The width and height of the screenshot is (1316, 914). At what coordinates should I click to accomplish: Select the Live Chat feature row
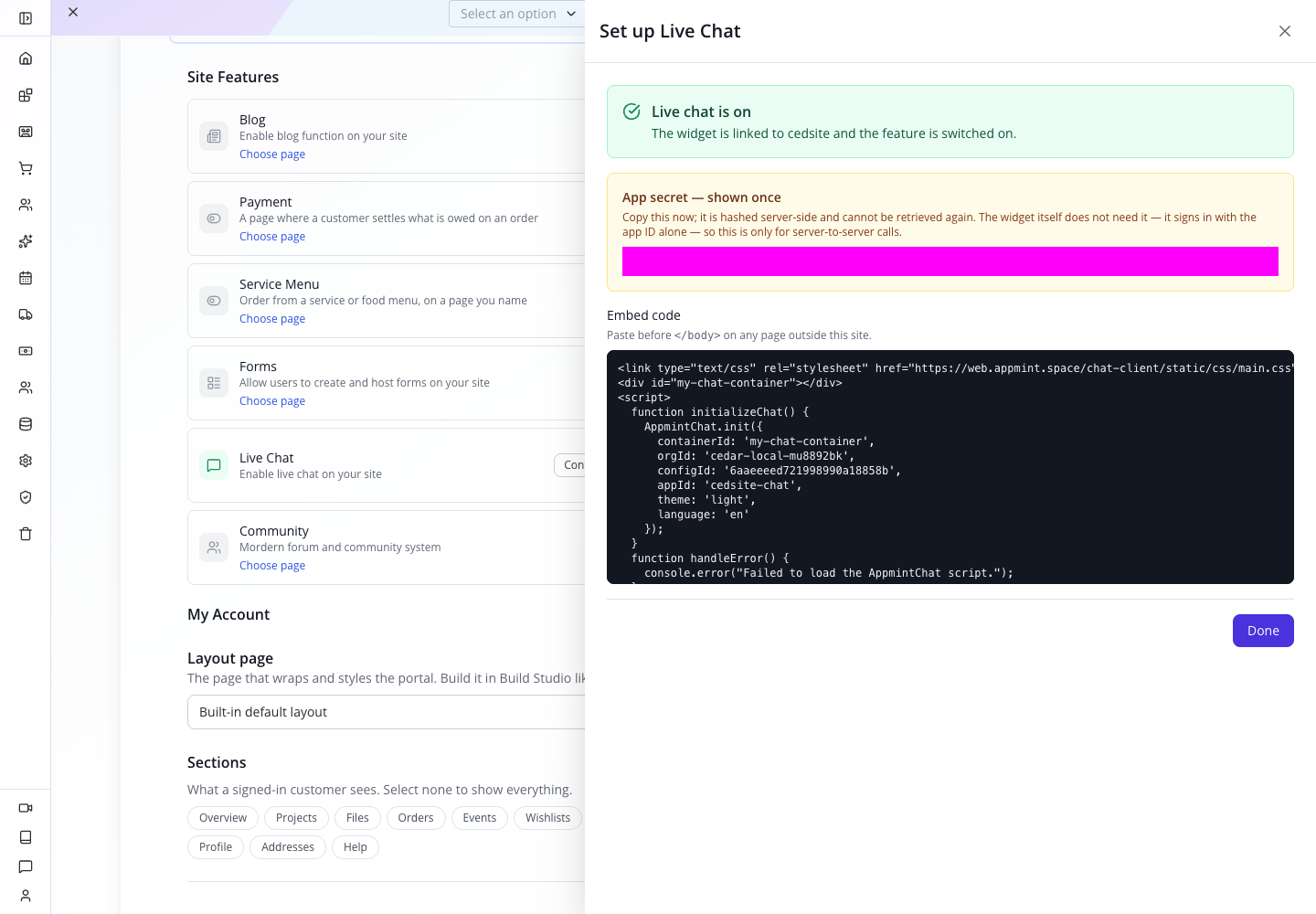pos(386,465)
